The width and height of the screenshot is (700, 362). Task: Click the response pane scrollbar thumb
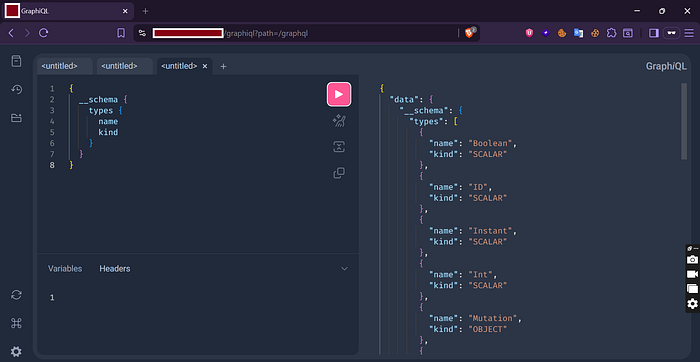point(684,121)
